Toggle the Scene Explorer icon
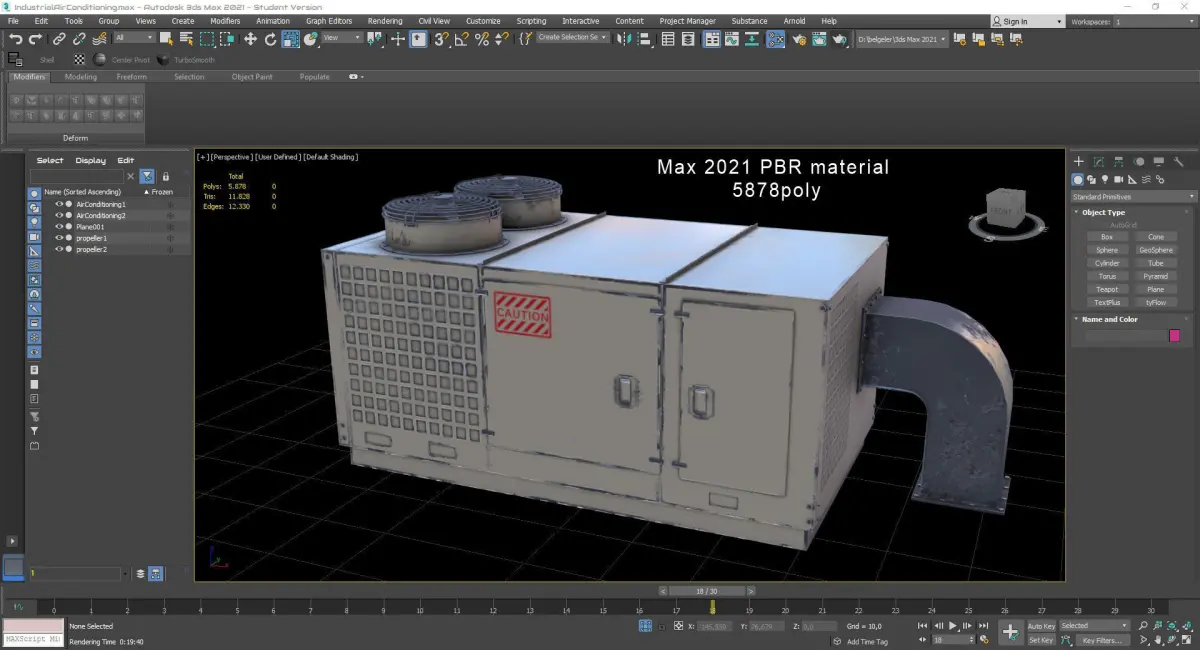This screenshot has width=1200, height=650. click(668, 39)
